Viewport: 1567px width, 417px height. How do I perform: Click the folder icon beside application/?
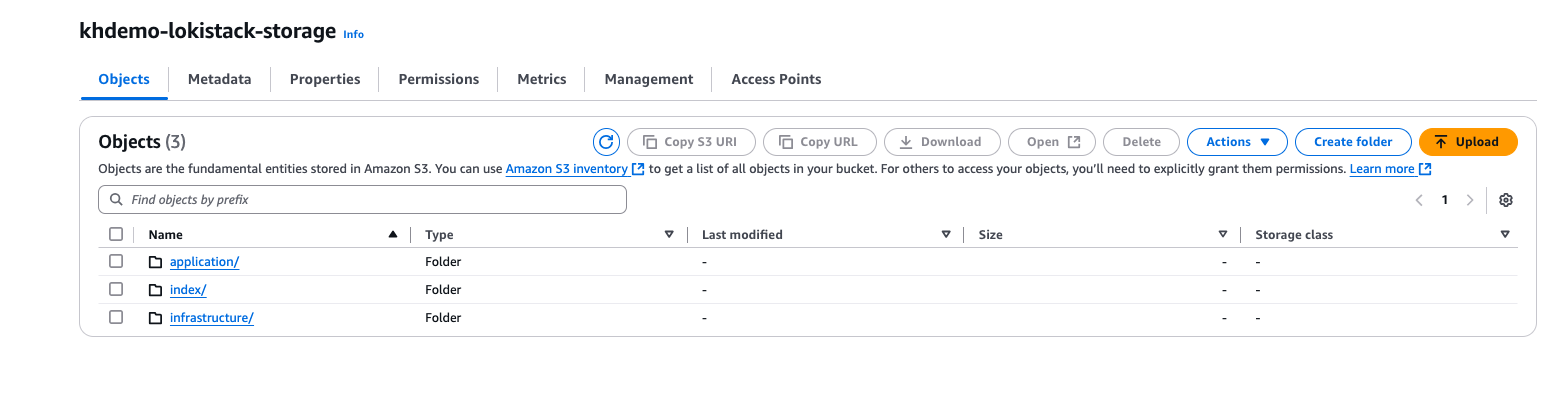coord(155,262)
